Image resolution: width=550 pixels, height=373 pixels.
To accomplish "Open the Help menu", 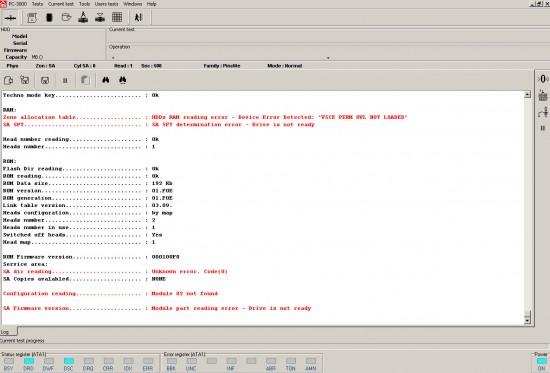I will coord(152,4).
